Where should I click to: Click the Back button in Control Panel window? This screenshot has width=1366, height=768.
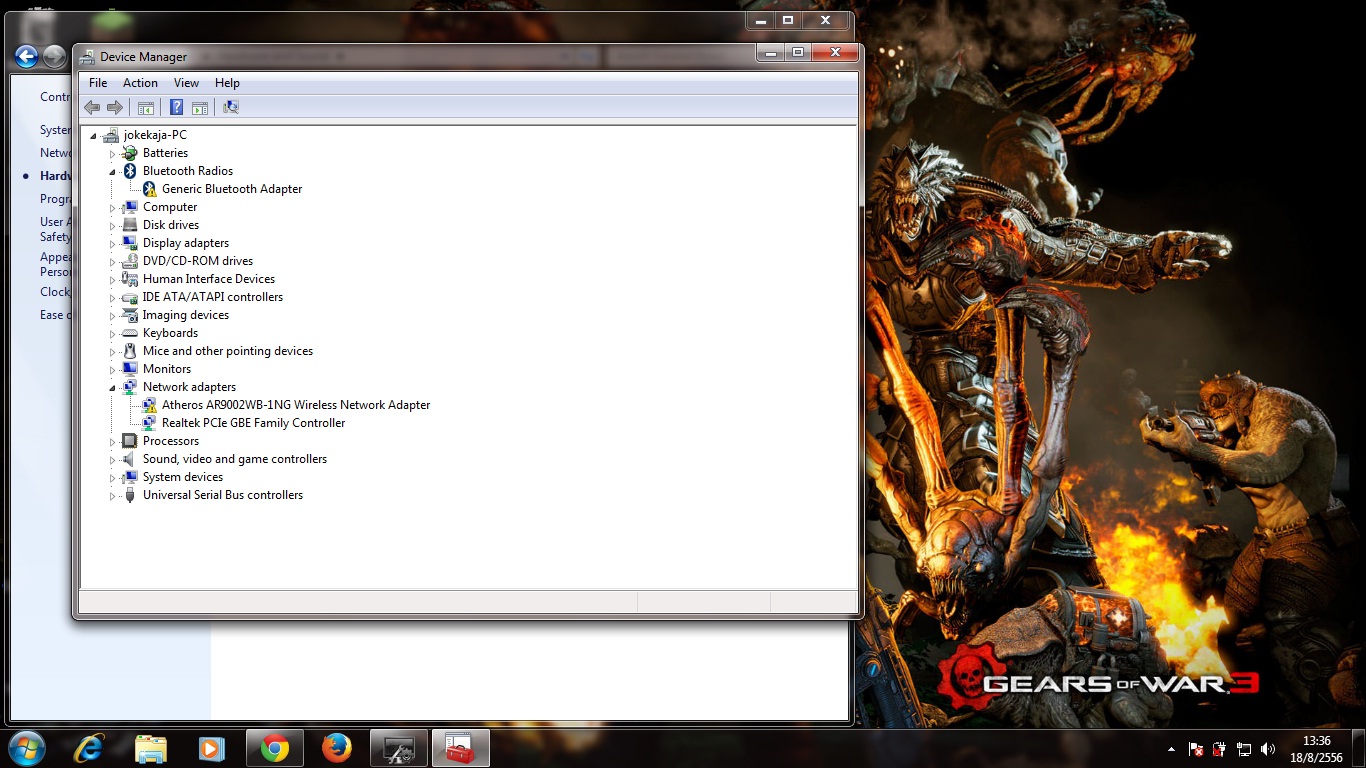pyautogui.click(x=26, y=57)
